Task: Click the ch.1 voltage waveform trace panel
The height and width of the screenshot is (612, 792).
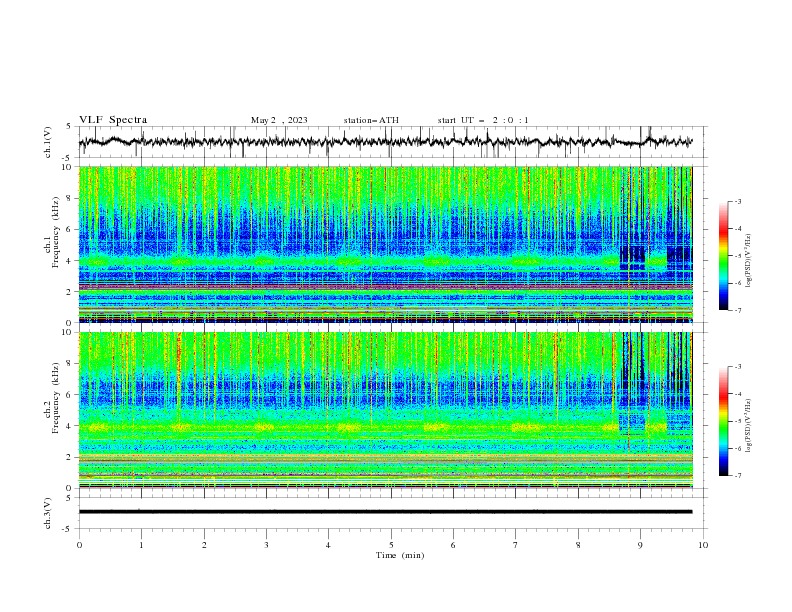Action: (392, 142)
